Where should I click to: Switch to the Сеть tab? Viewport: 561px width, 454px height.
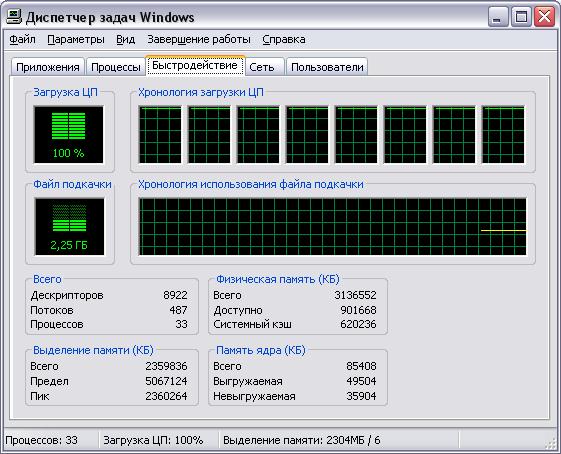click(x=265, y=67)
